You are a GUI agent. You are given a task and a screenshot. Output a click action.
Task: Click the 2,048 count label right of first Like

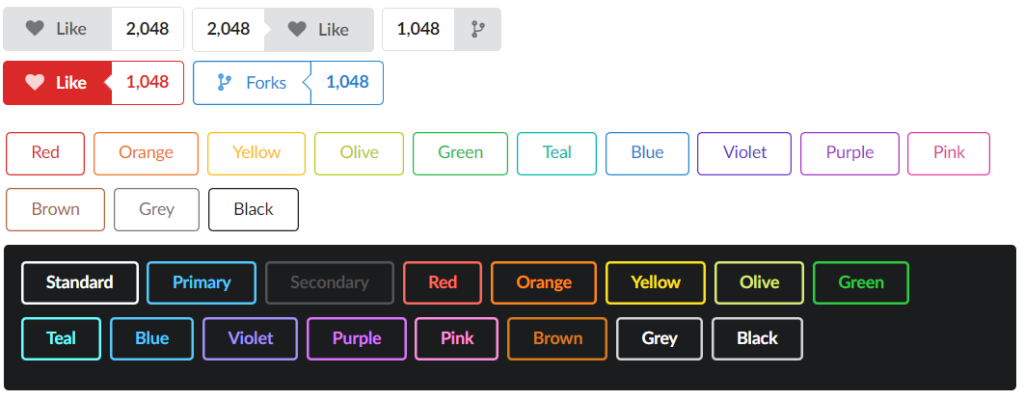[x=147, y=29]
